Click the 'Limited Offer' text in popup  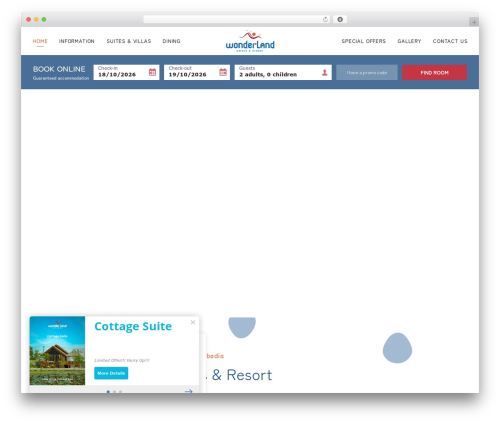(x=122, y=360)
